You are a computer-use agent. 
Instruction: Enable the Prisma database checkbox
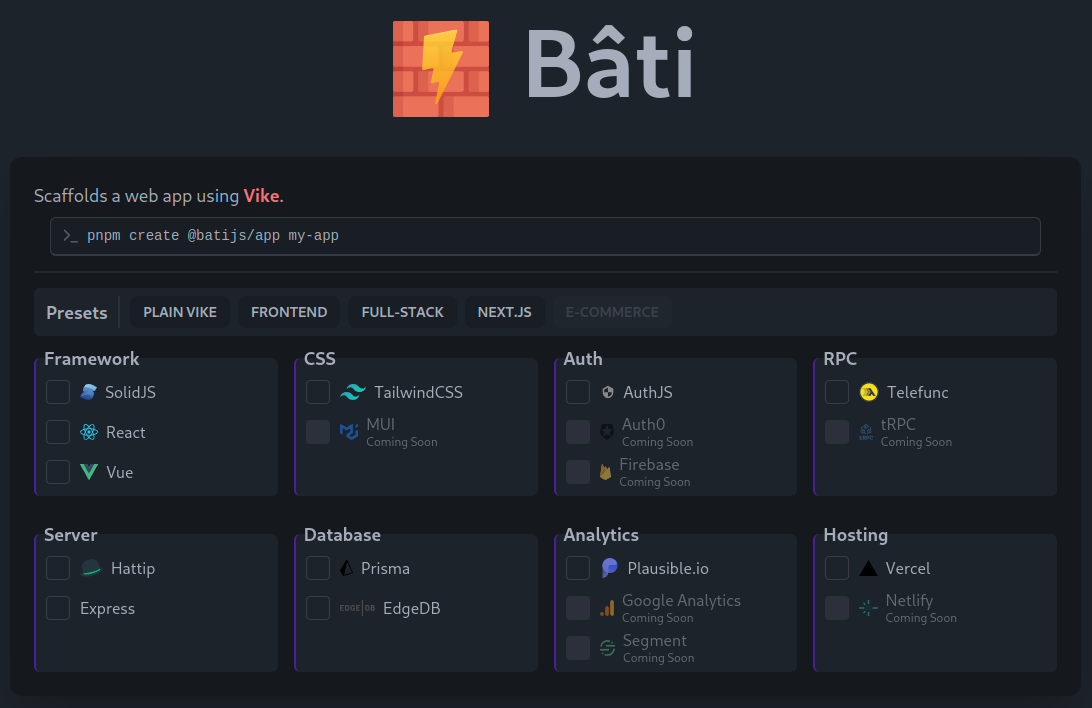point(318,568)
